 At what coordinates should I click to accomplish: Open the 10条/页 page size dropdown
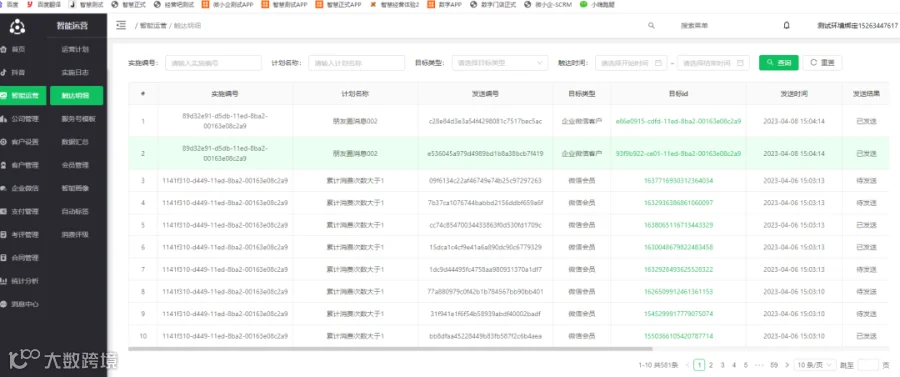(x=815, y=365)
